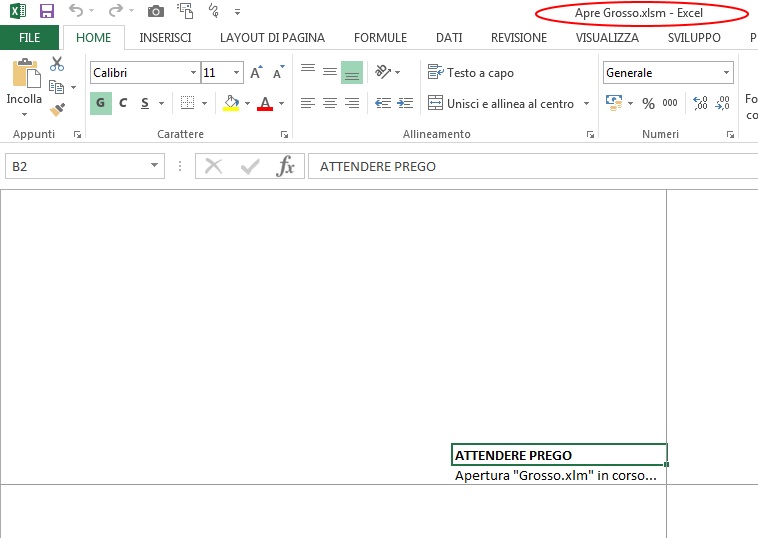This screenshot has height=538, width=758.
Task: Apply the yellow fill color bucket
Action: coord(231,103)
